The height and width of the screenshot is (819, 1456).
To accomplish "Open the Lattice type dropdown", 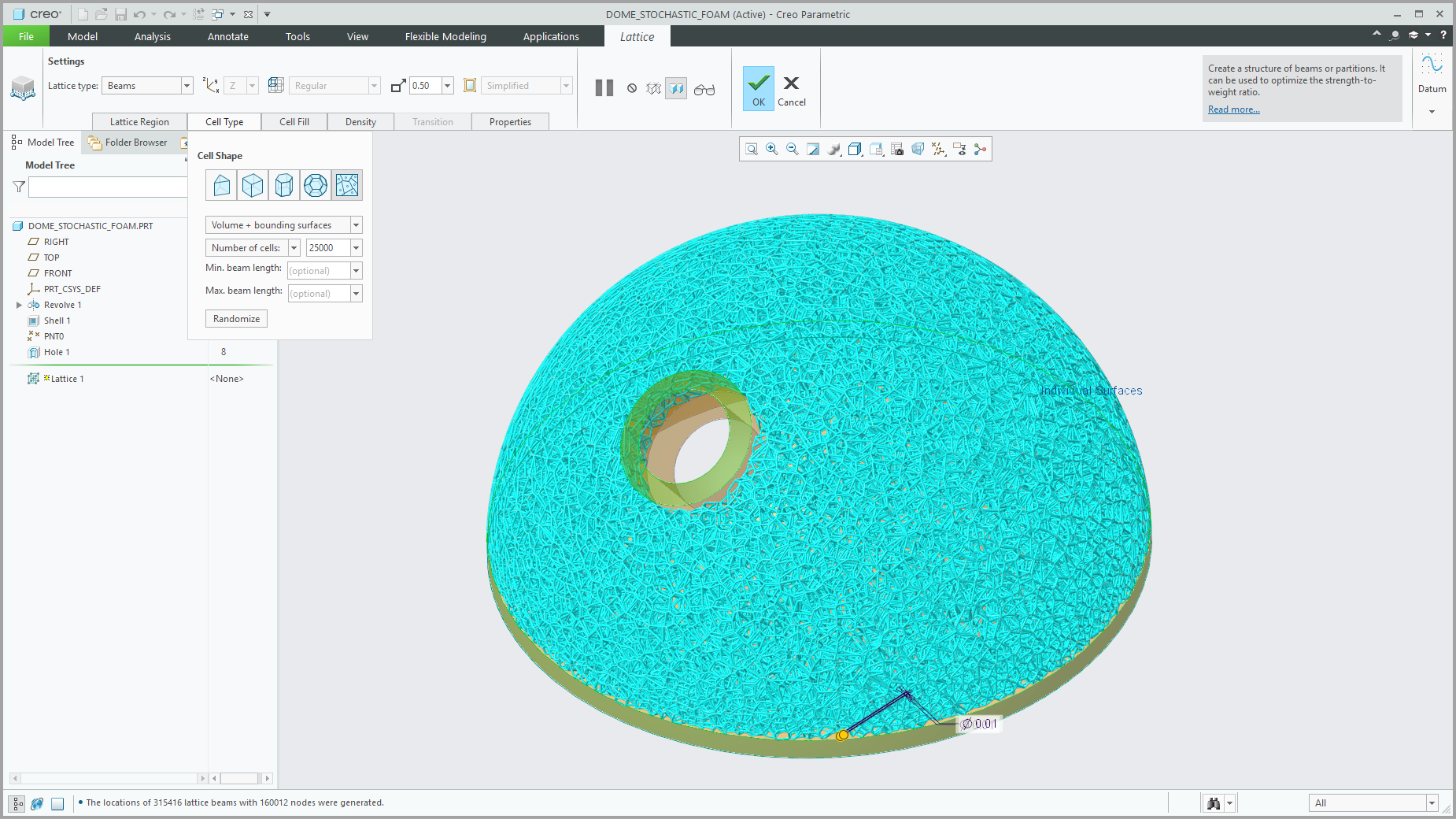I will [x=147, y=85].
